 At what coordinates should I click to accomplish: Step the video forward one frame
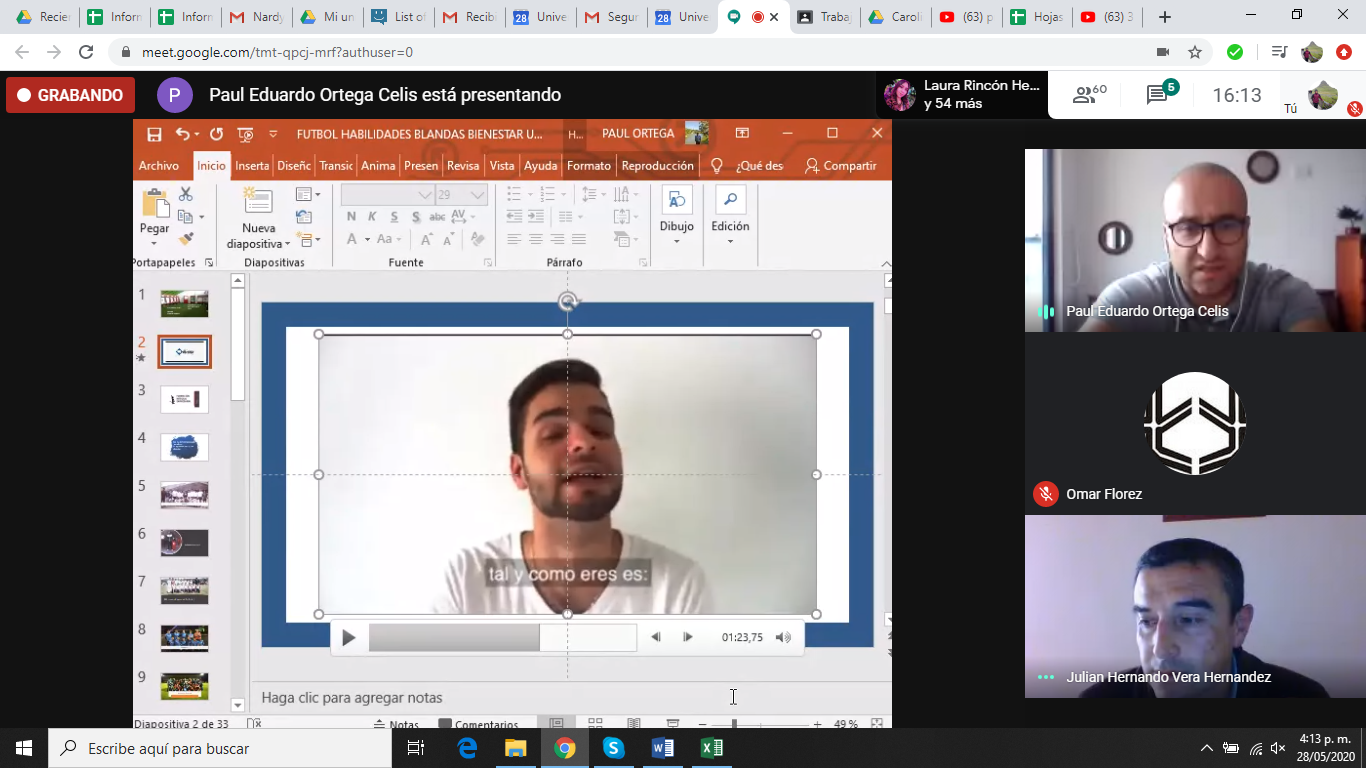(x=688, y=638)
